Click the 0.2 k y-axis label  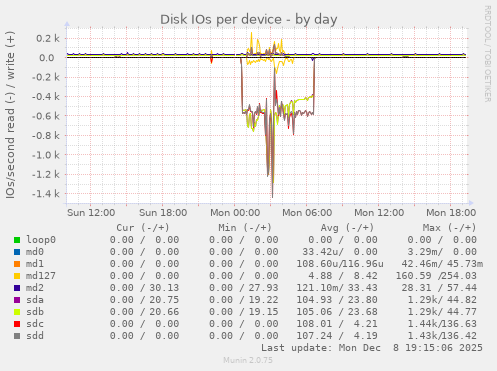pos(48,38)
